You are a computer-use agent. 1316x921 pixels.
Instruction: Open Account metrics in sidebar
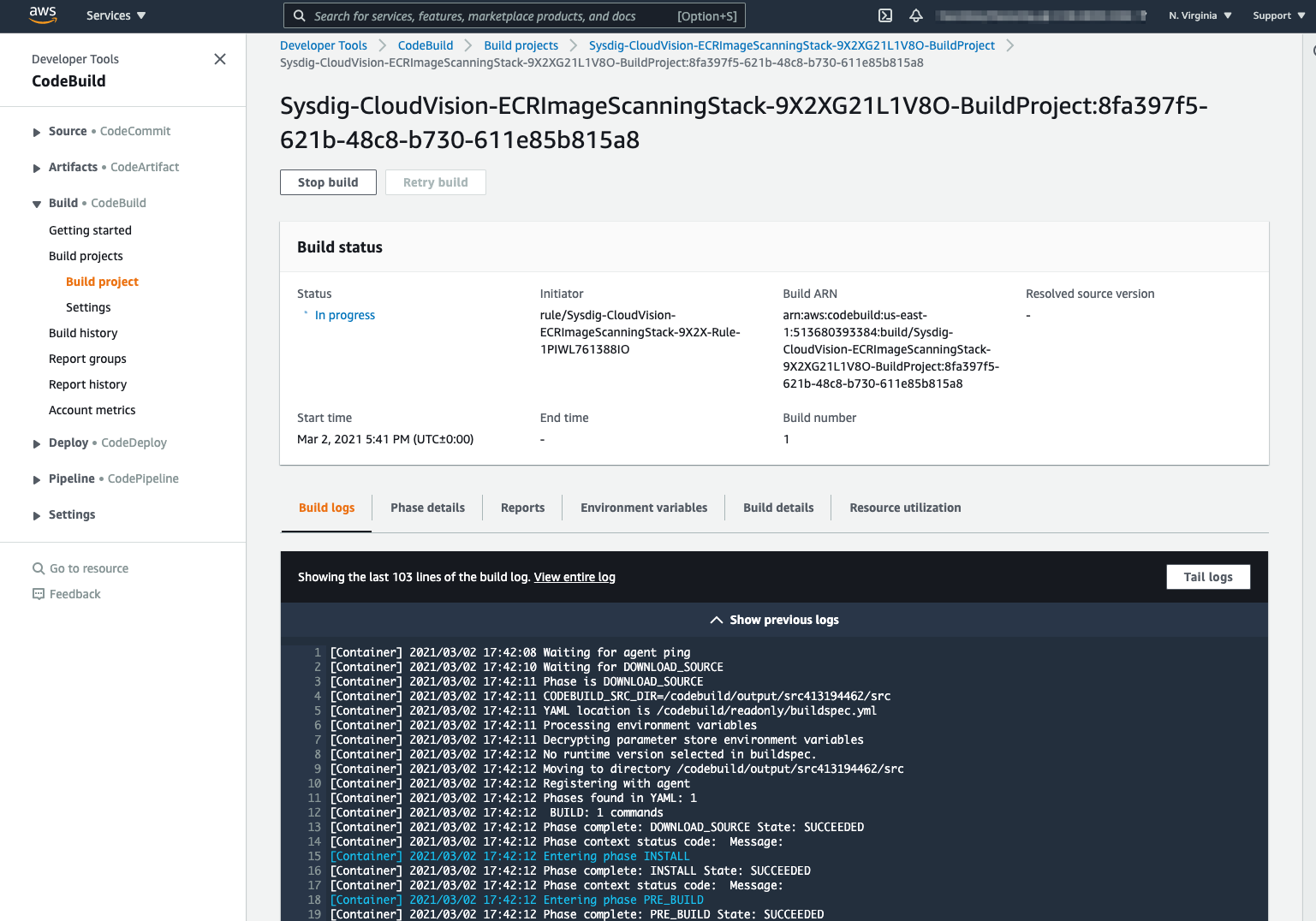(x=92, y=410)
